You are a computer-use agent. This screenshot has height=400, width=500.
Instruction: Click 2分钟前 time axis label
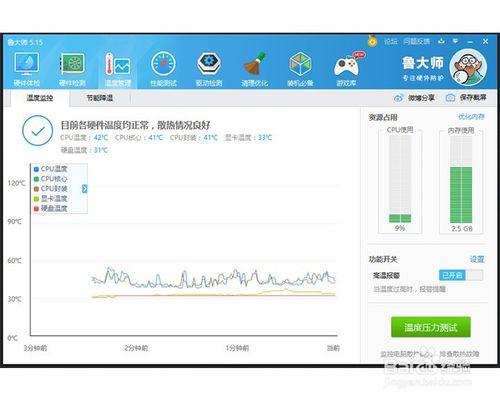pos(136,348)
